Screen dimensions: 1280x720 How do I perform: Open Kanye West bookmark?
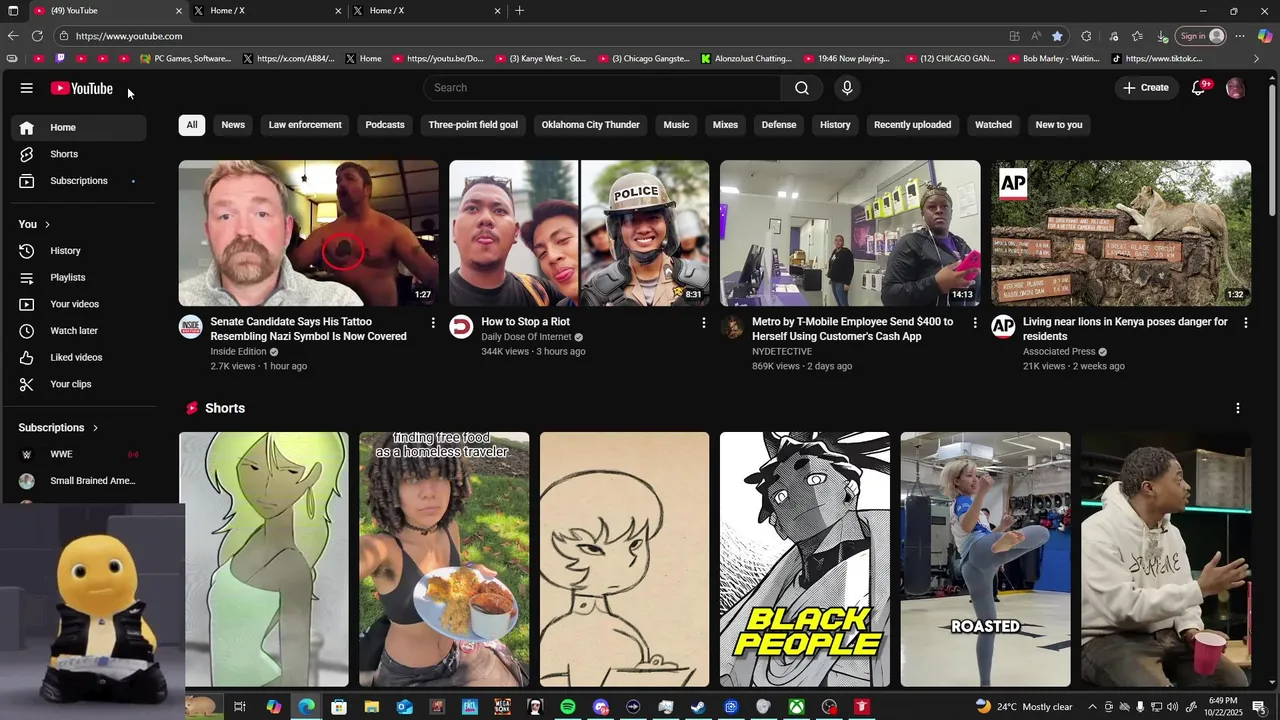tap(541, 59)
